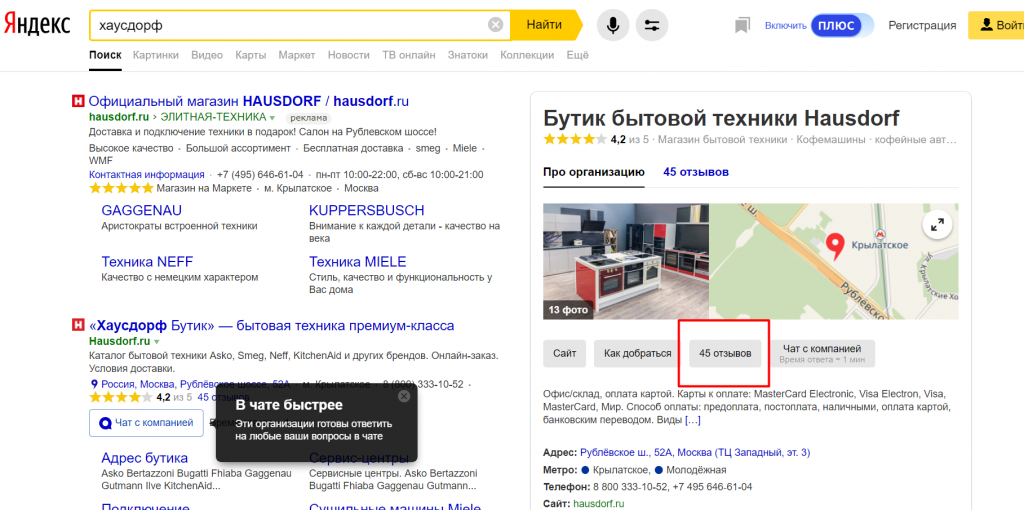Switch to the Новости tab

pos(349,55)
